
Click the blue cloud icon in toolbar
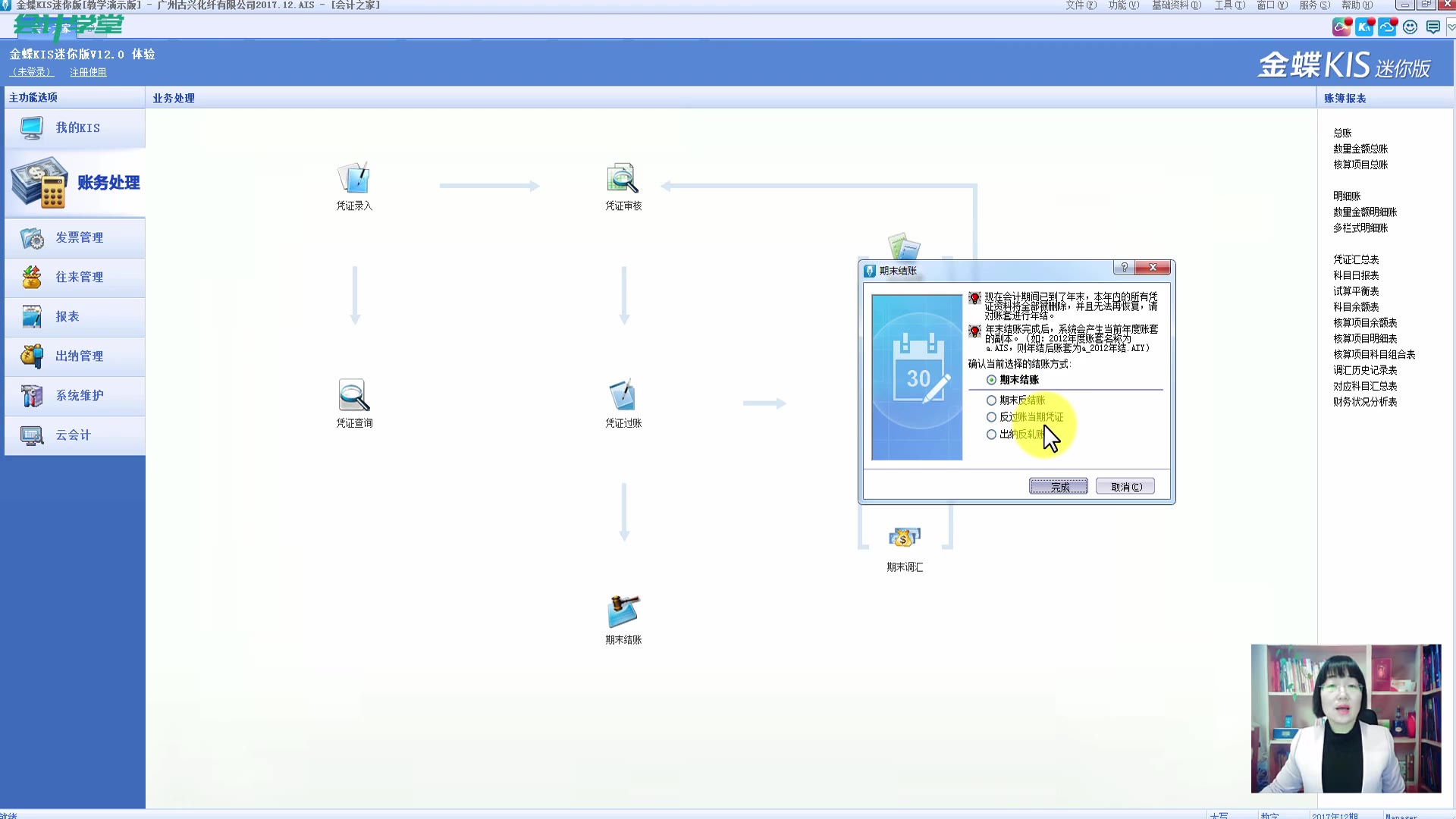(x=1387, y=27)
